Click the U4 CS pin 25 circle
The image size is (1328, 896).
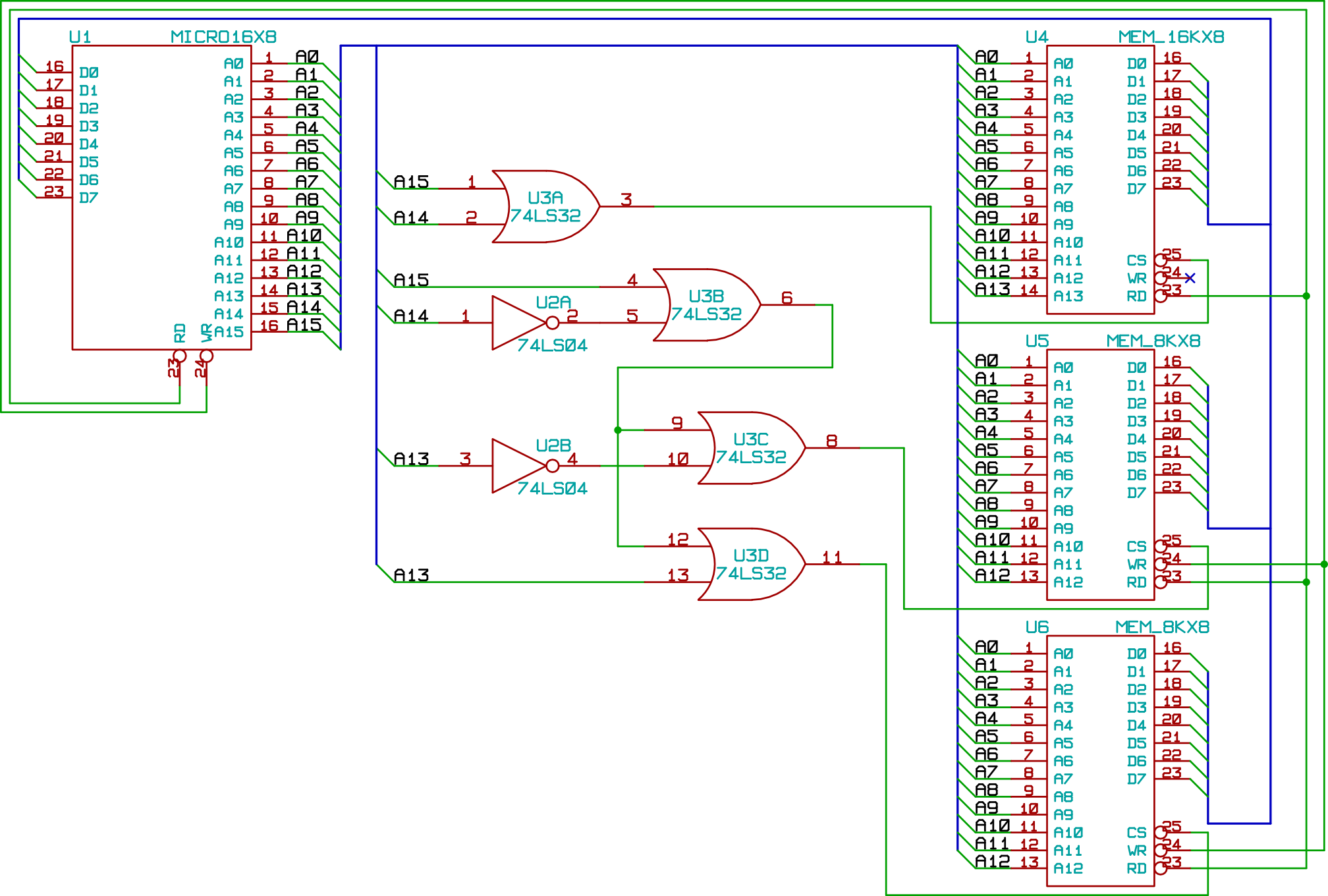pos(1161,260)
